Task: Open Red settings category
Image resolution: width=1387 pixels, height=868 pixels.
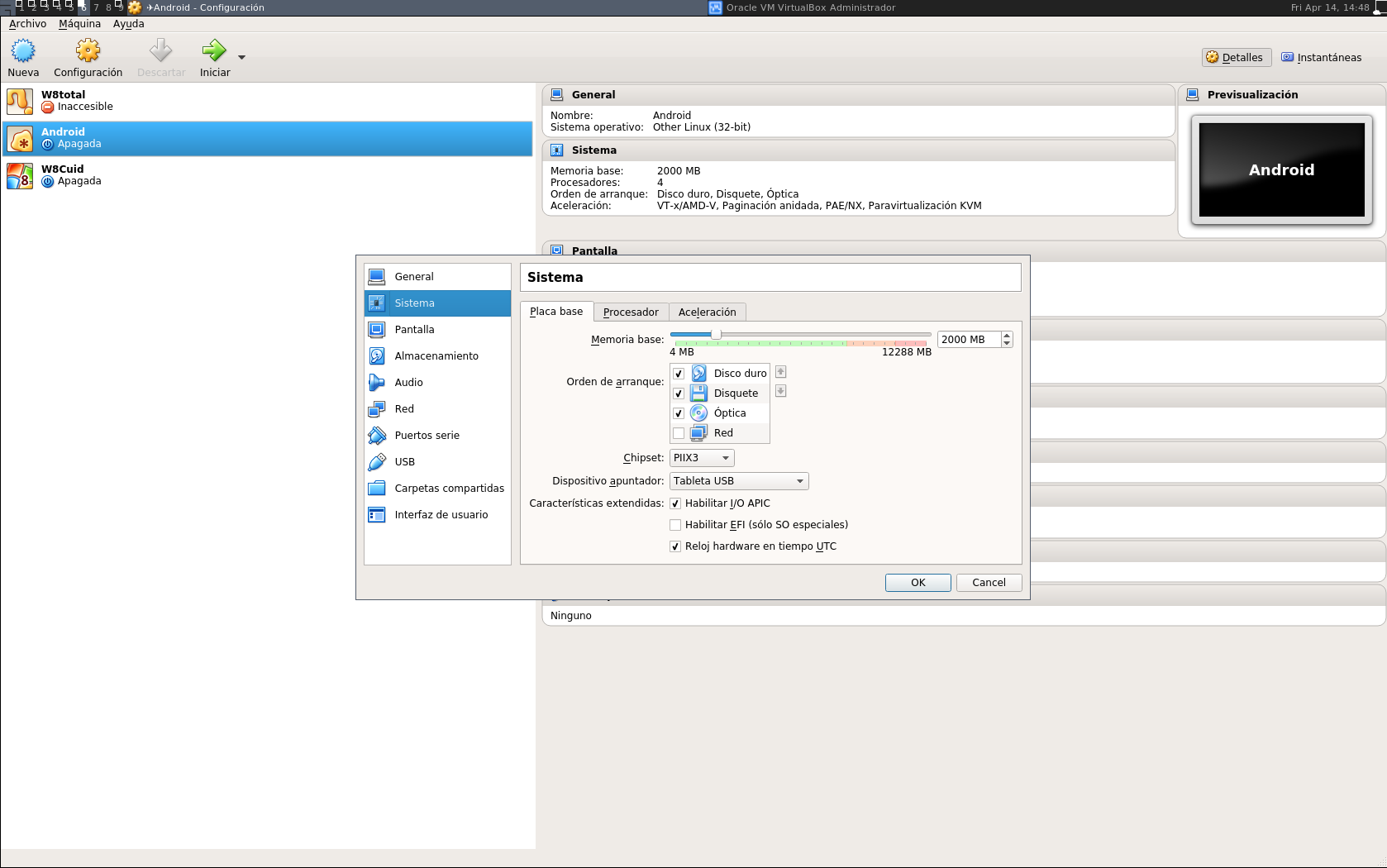Action: [x=437, y=409]
